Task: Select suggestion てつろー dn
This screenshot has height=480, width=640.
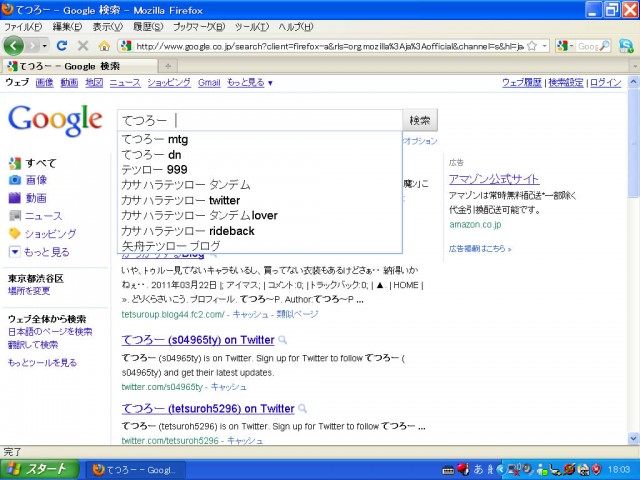Action: (261, 155)
